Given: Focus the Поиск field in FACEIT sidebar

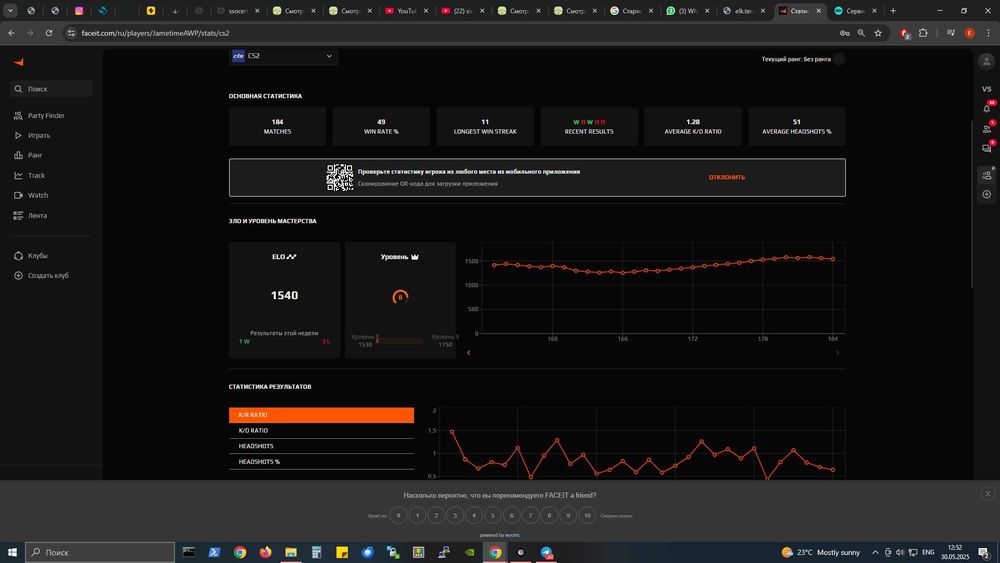Looking at the screenshot, I should coord(51,89).
